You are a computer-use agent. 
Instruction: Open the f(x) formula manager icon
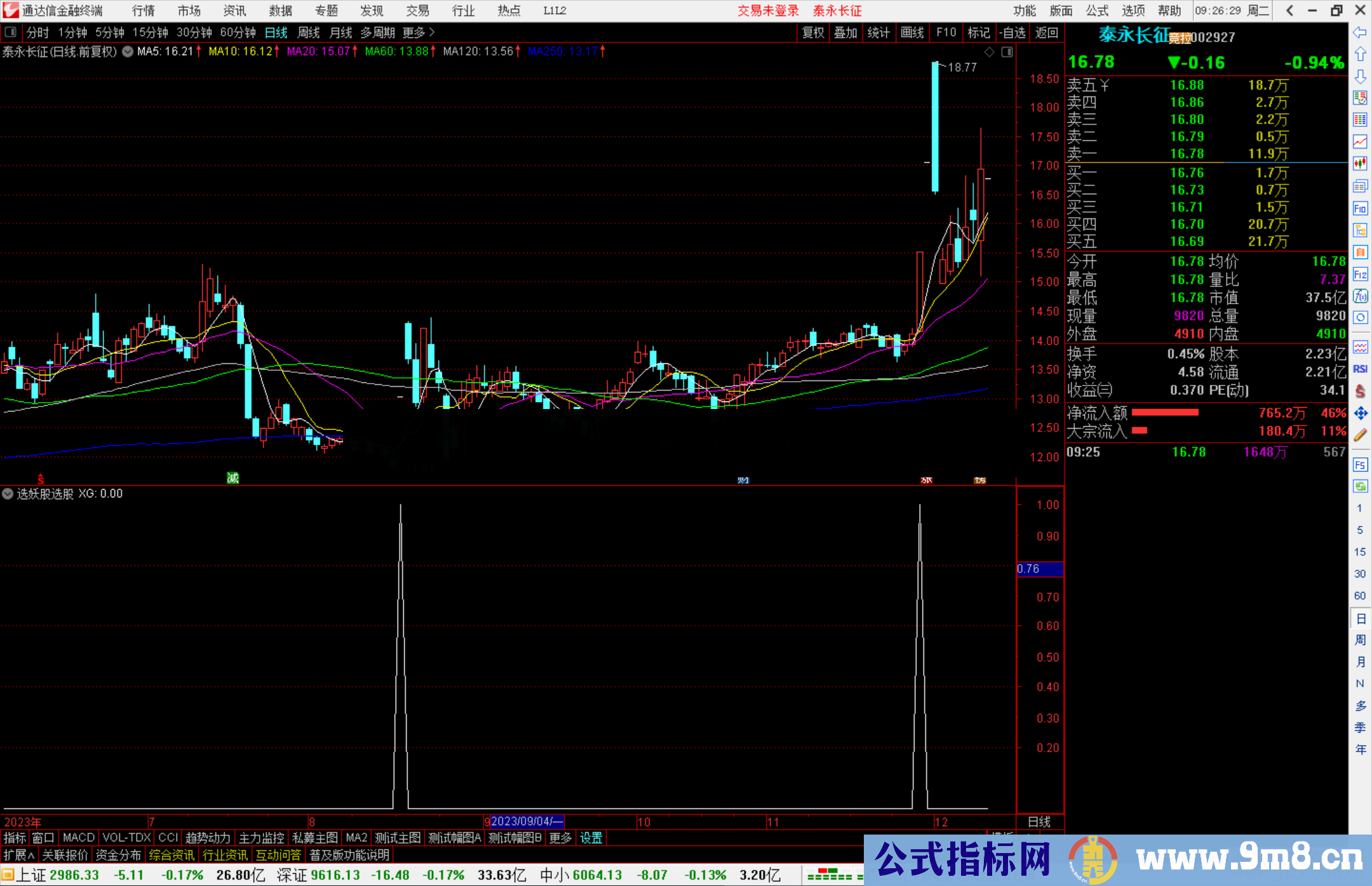tap(1360, 296)
